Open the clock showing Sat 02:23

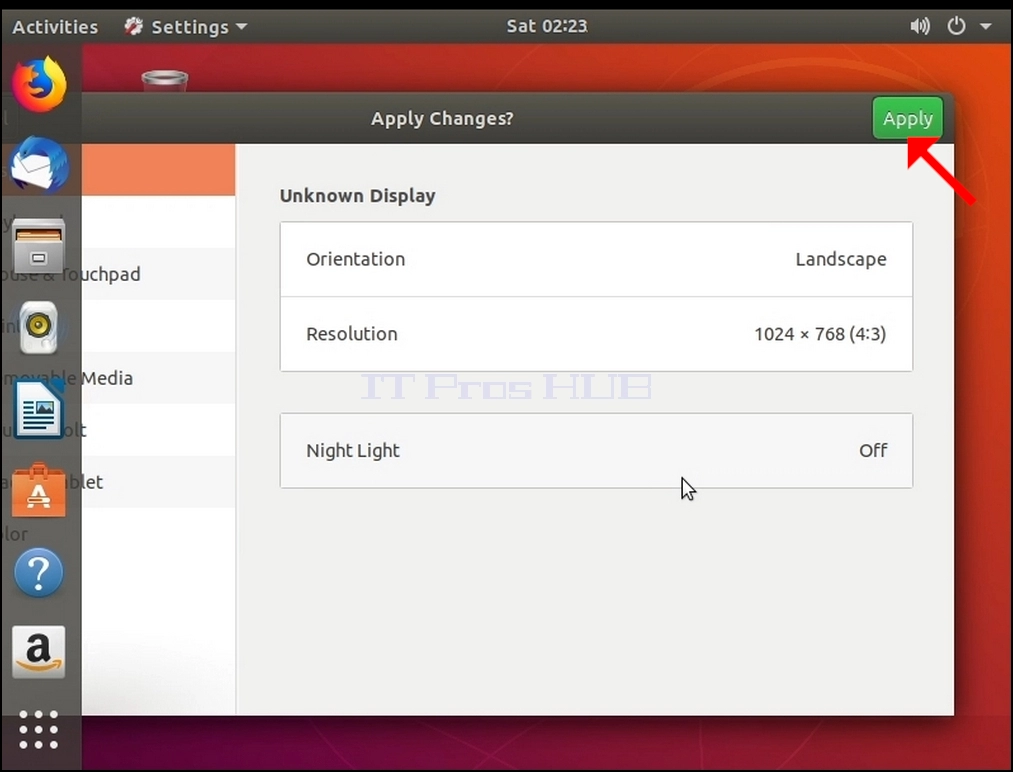coord(547,26)
